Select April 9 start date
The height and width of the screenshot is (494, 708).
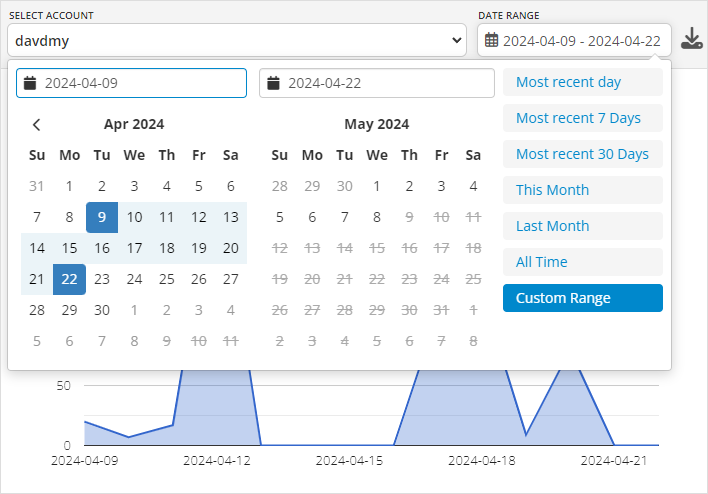(x=102, y=217)
